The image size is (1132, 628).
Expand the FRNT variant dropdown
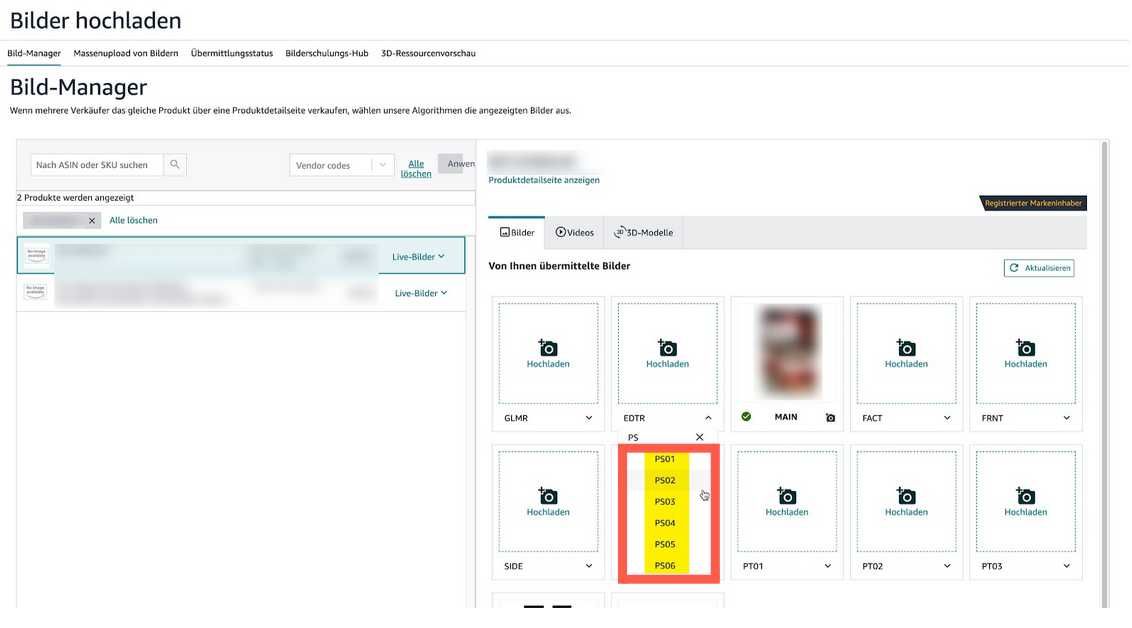[1066, 418]
